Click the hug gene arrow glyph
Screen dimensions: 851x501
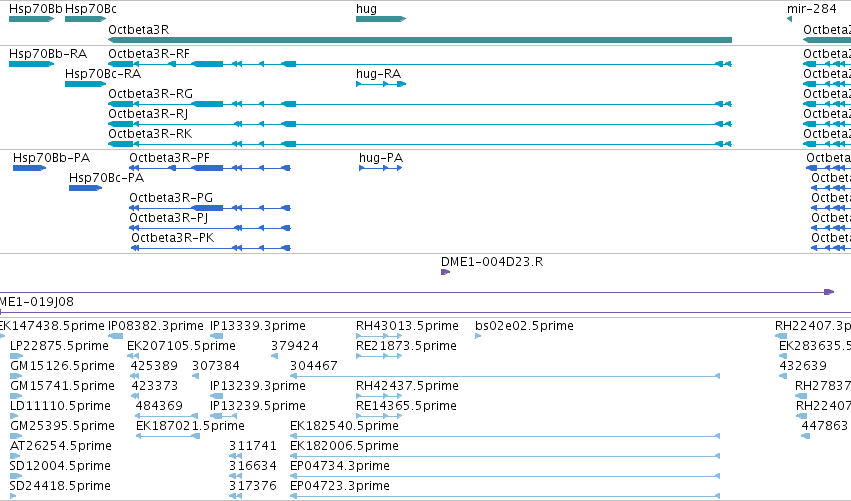pos(381,19)
